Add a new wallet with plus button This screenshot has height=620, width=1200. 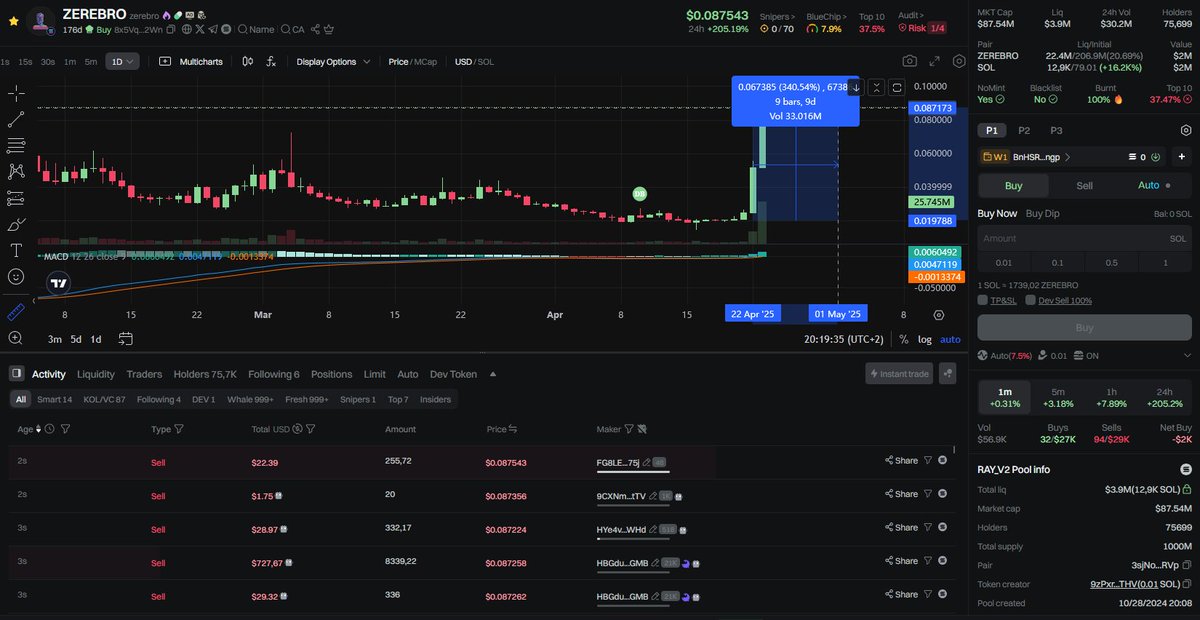1182,157
